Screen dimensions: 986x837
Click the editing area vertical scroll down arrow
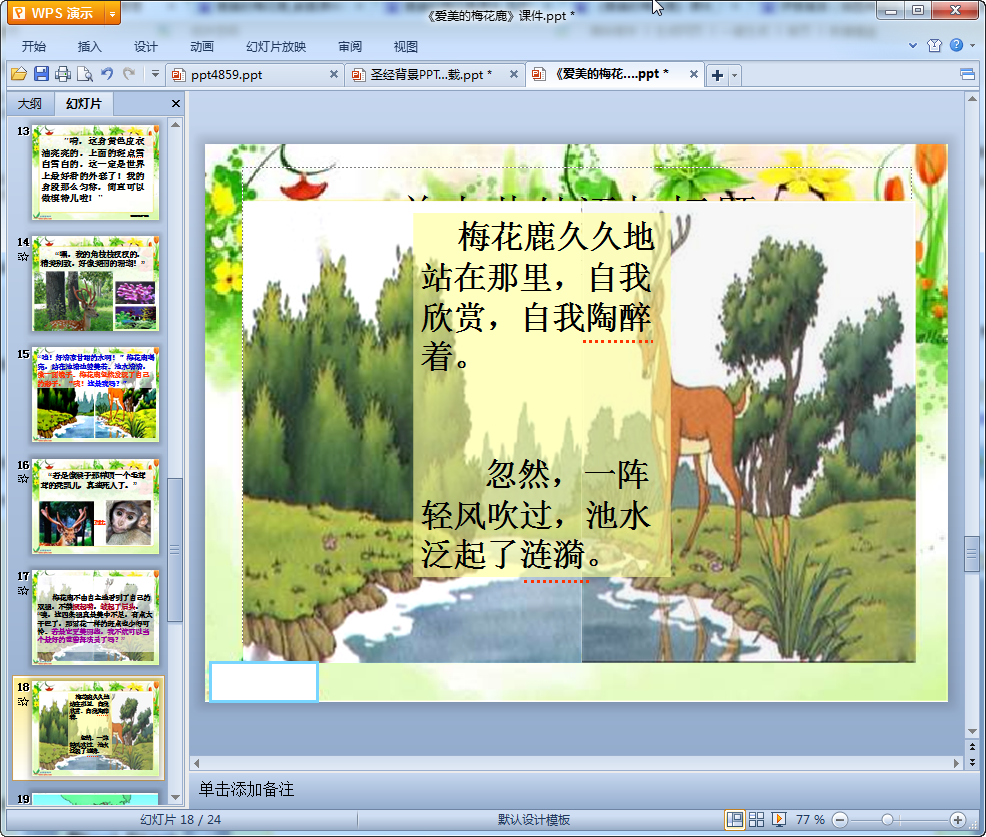pyautogui.click(x=972, y=731)
